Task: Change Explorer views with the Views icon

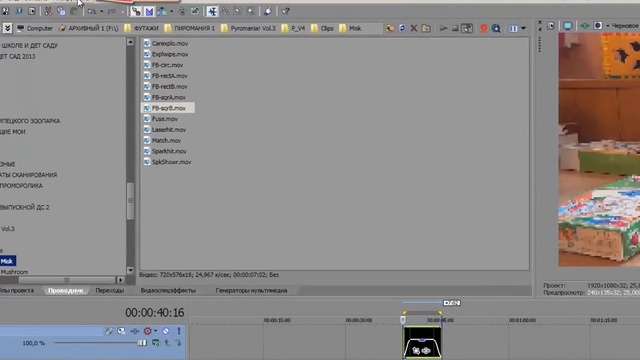Action: point(513,28)
